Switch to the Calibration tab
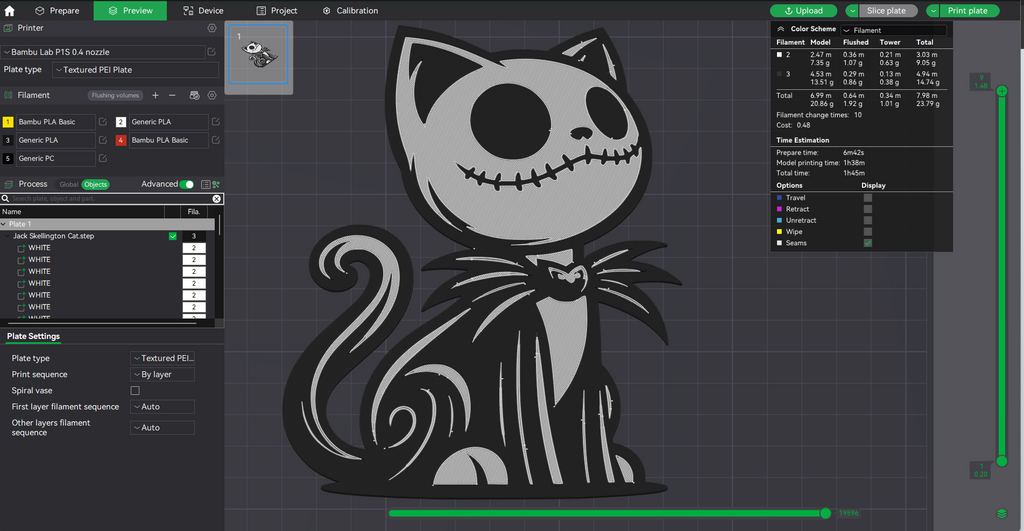Image resolution: width=1024 pixels, height=531 pixels. (x=350, y=11)
